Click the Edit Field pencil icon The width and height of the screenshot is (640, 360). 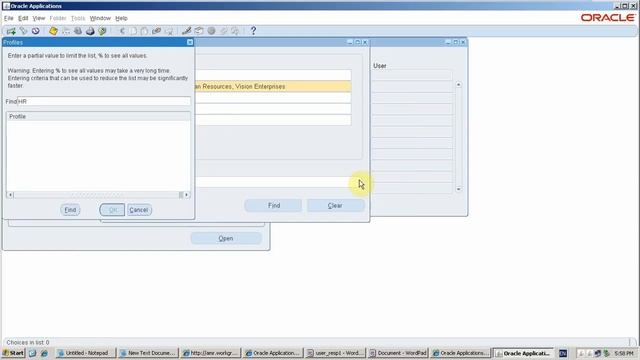187,31
